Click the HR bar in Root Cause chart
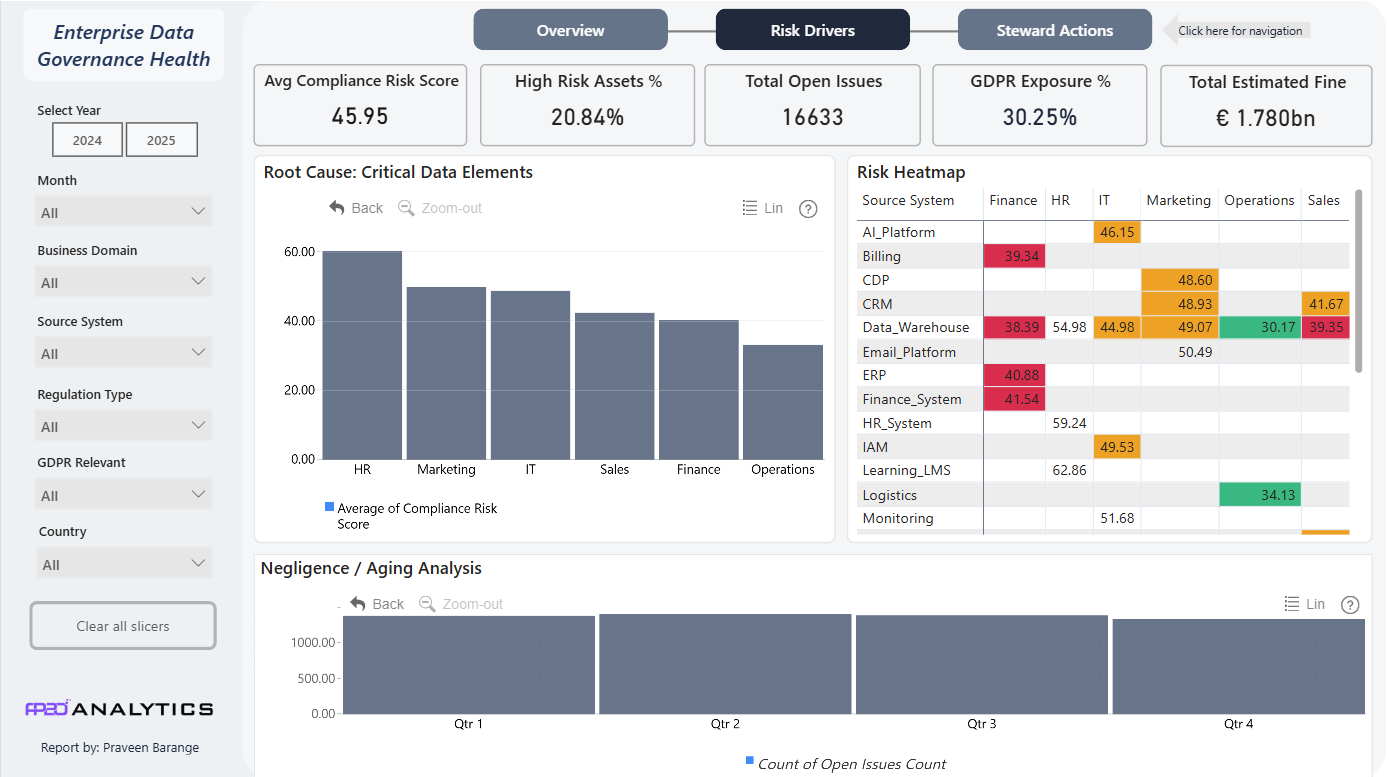Image resolution: width=1389 pixels, height=777 pixels. tap(362, 355)
